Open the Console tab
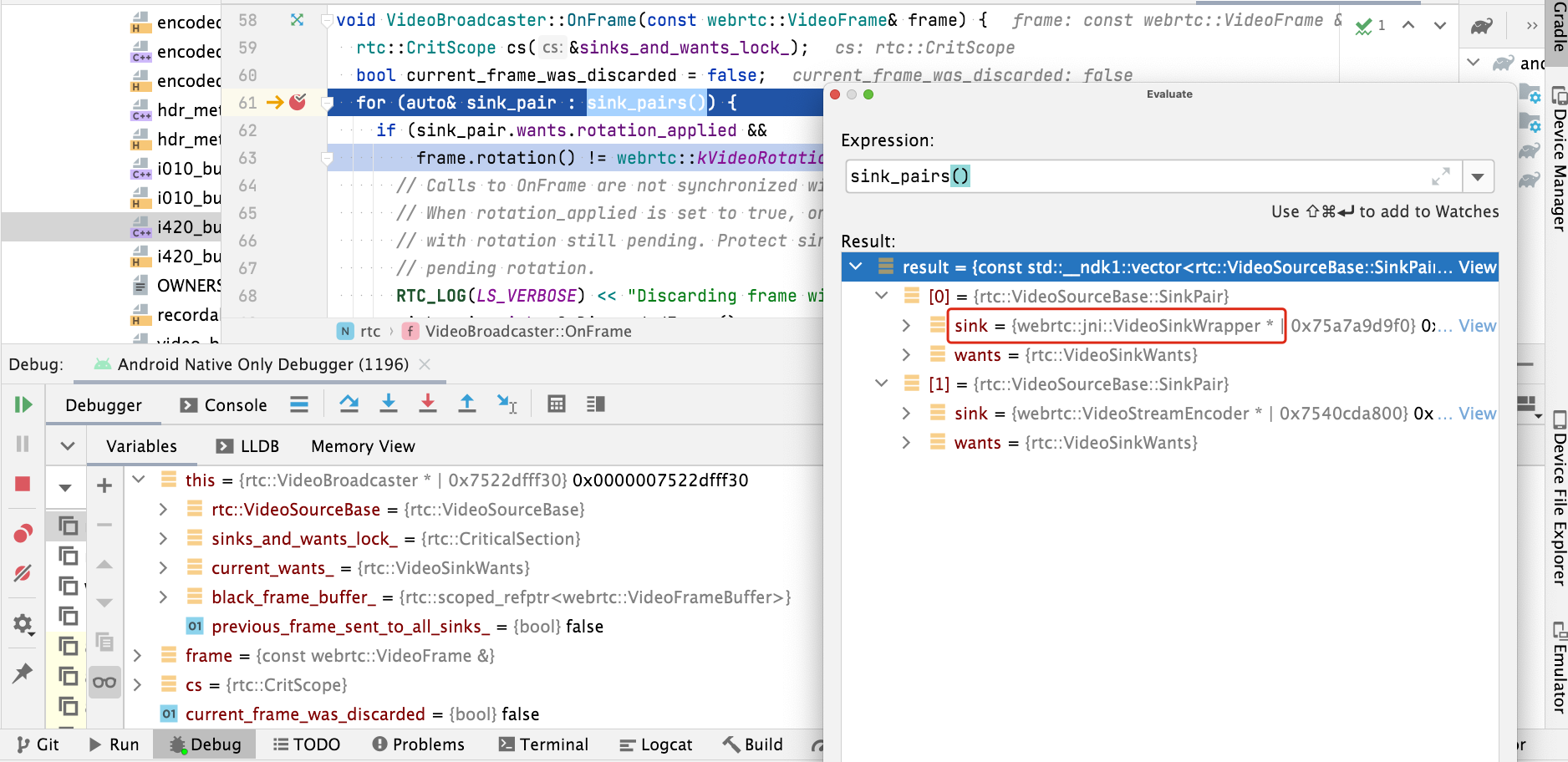The image size is (1568, 762). 224,405
